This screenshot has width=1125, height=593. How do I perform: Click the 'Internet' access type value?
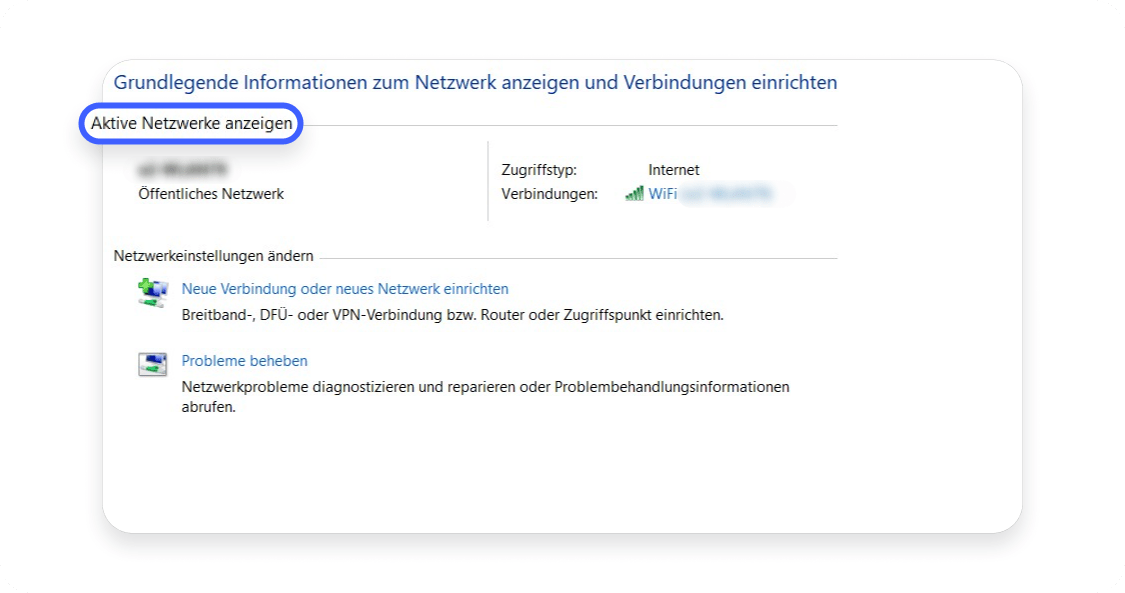pyautogui.click(x=673, y=170)
